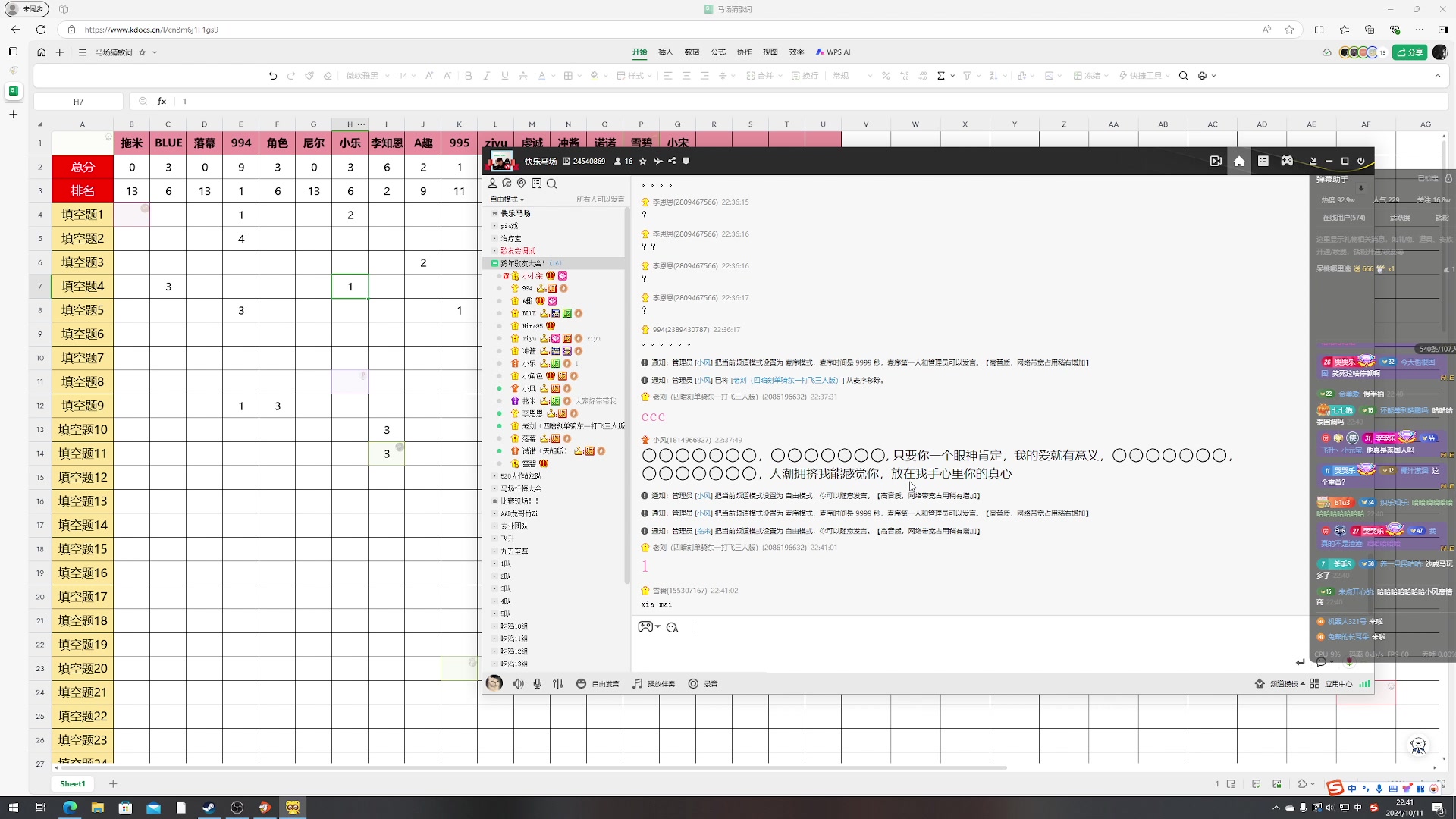The width and height of the screenshot is (1456, 819).
Task: Toggle the microphone icon
Action: [x=538, y=684]
